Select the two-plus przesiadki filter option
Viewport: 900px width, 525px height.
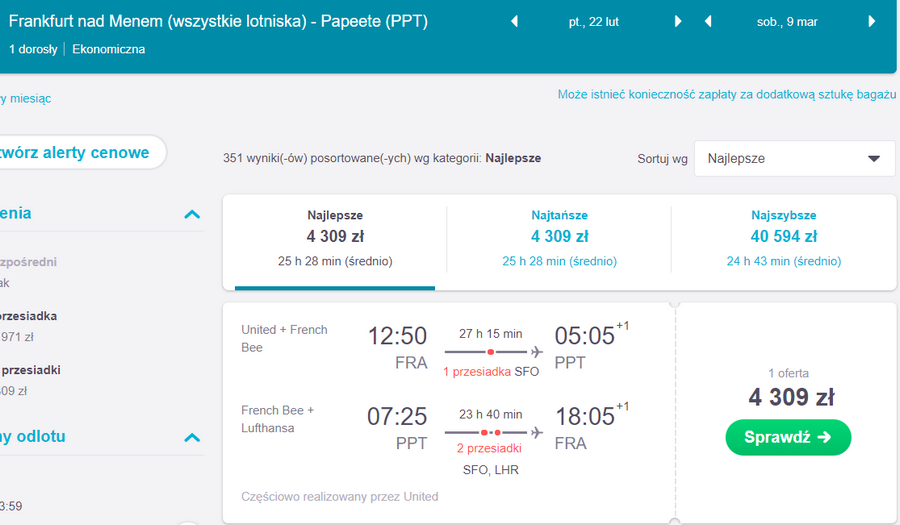tap(30, 370)
